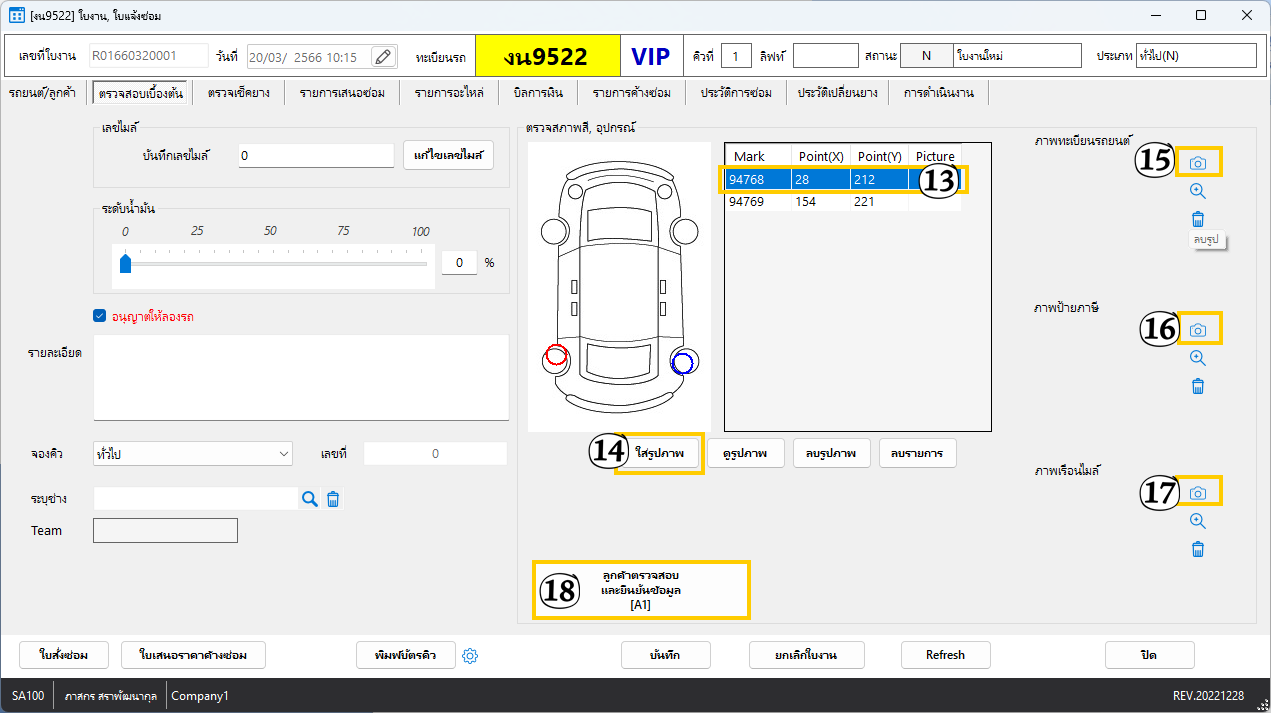Toggle อนุญาตให้ลองรถ checkbox
The height and width of the screenshot is (713, 1271).
[100, 316]
